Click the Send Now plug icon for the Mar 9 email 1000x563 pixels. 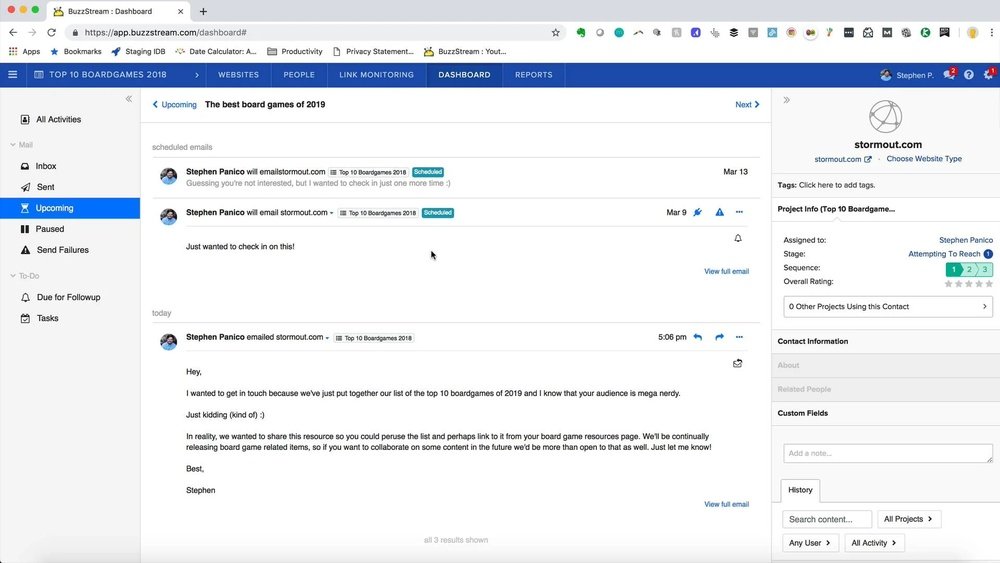698,212
